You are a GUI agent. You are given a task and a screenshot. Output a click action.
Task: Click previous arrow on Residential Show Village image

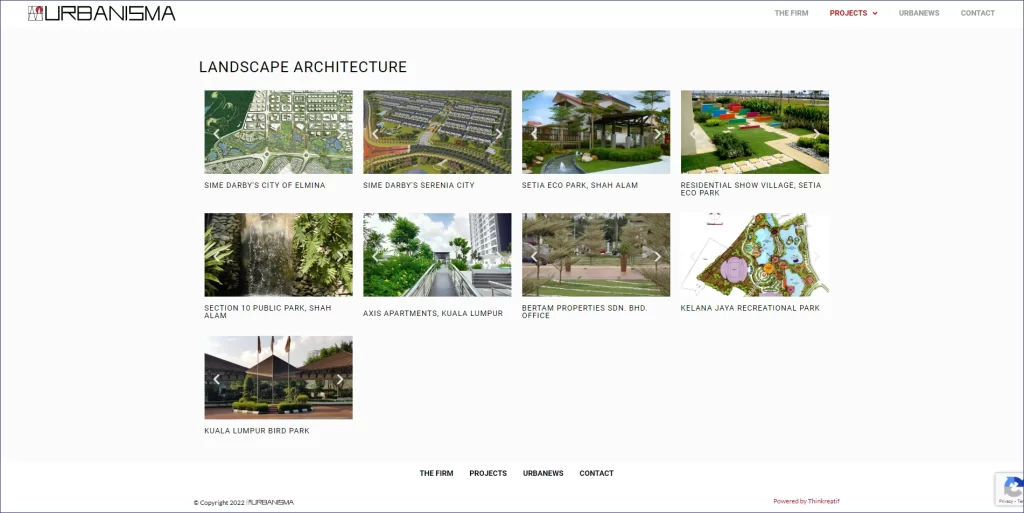693,134
